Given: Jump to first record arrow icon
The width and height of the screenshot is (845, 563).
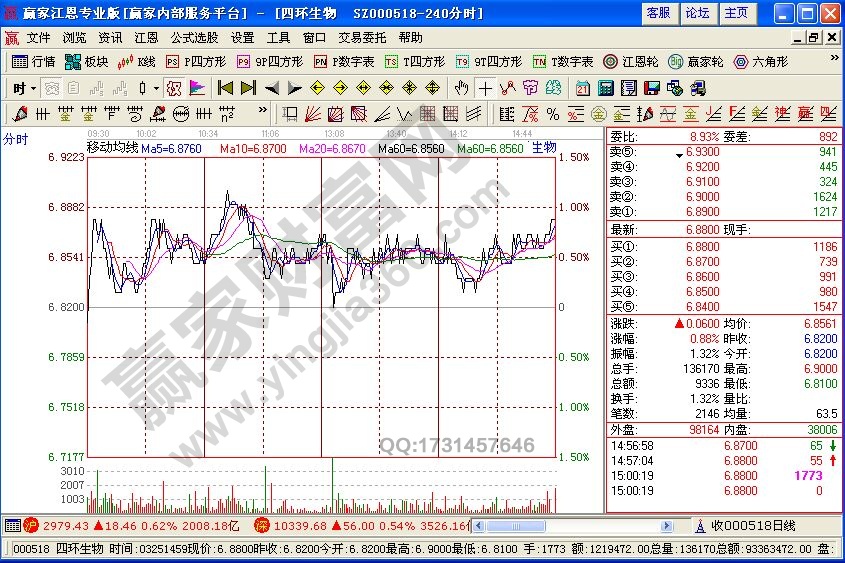Looking at the screenshot, I should [x=225, y=88].
